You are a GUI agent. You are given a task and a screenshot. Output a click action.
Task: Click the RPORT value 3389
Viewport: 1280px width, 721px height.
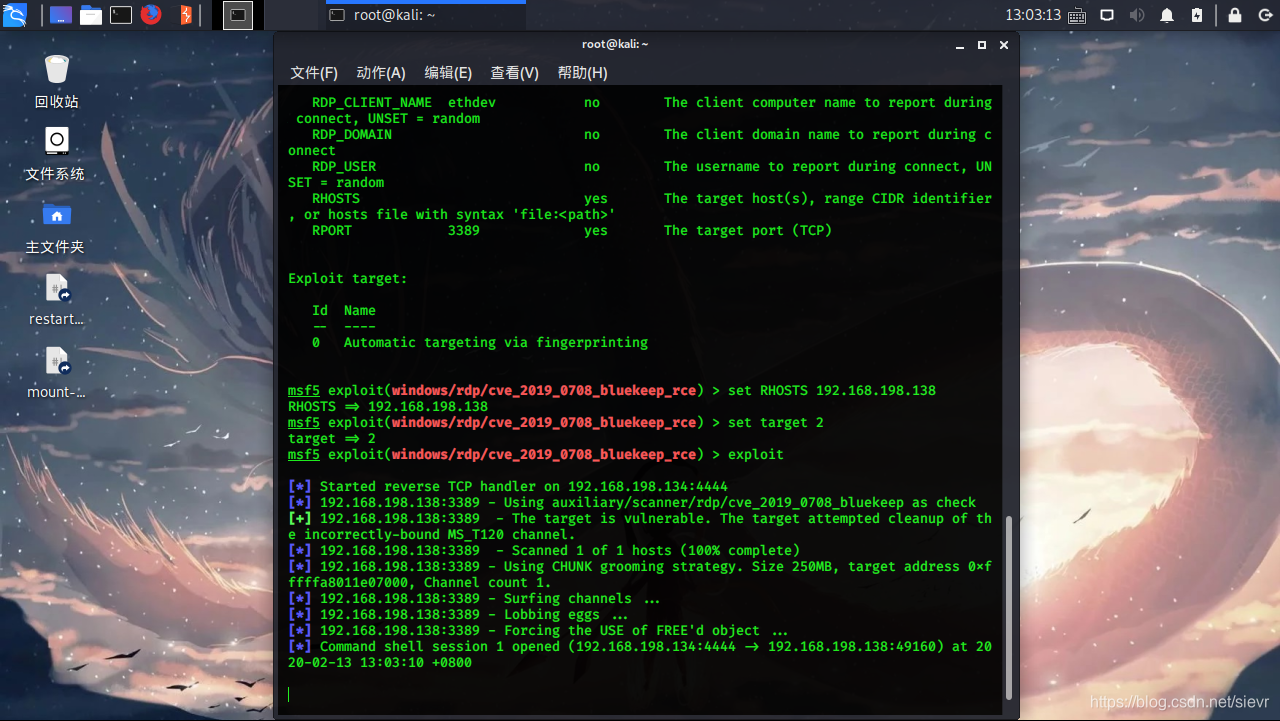click(x=464, y=230)
